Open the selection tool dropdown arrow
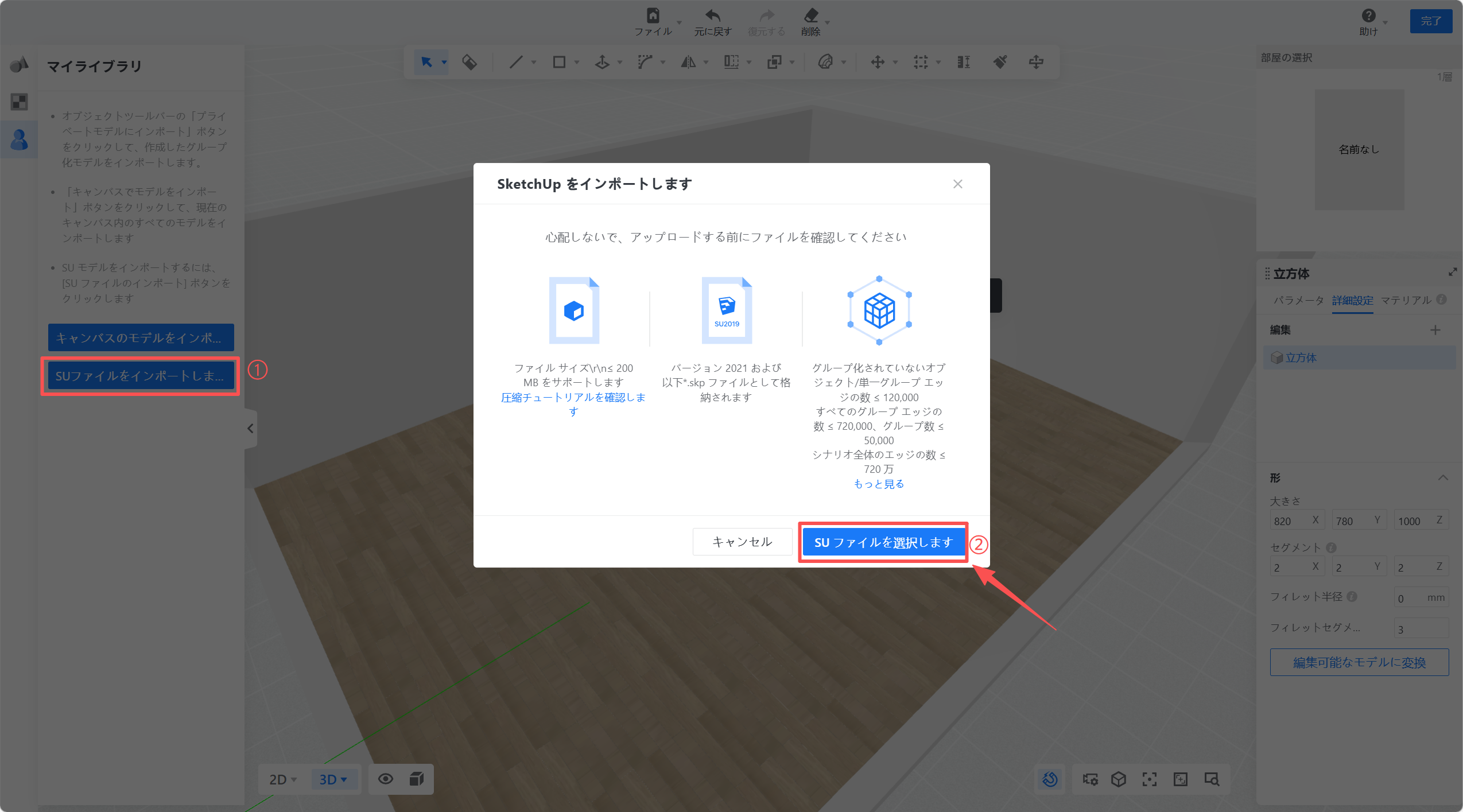Image resolution: width=1463 pixels, height=812 pixels. (x=444, y=62)
